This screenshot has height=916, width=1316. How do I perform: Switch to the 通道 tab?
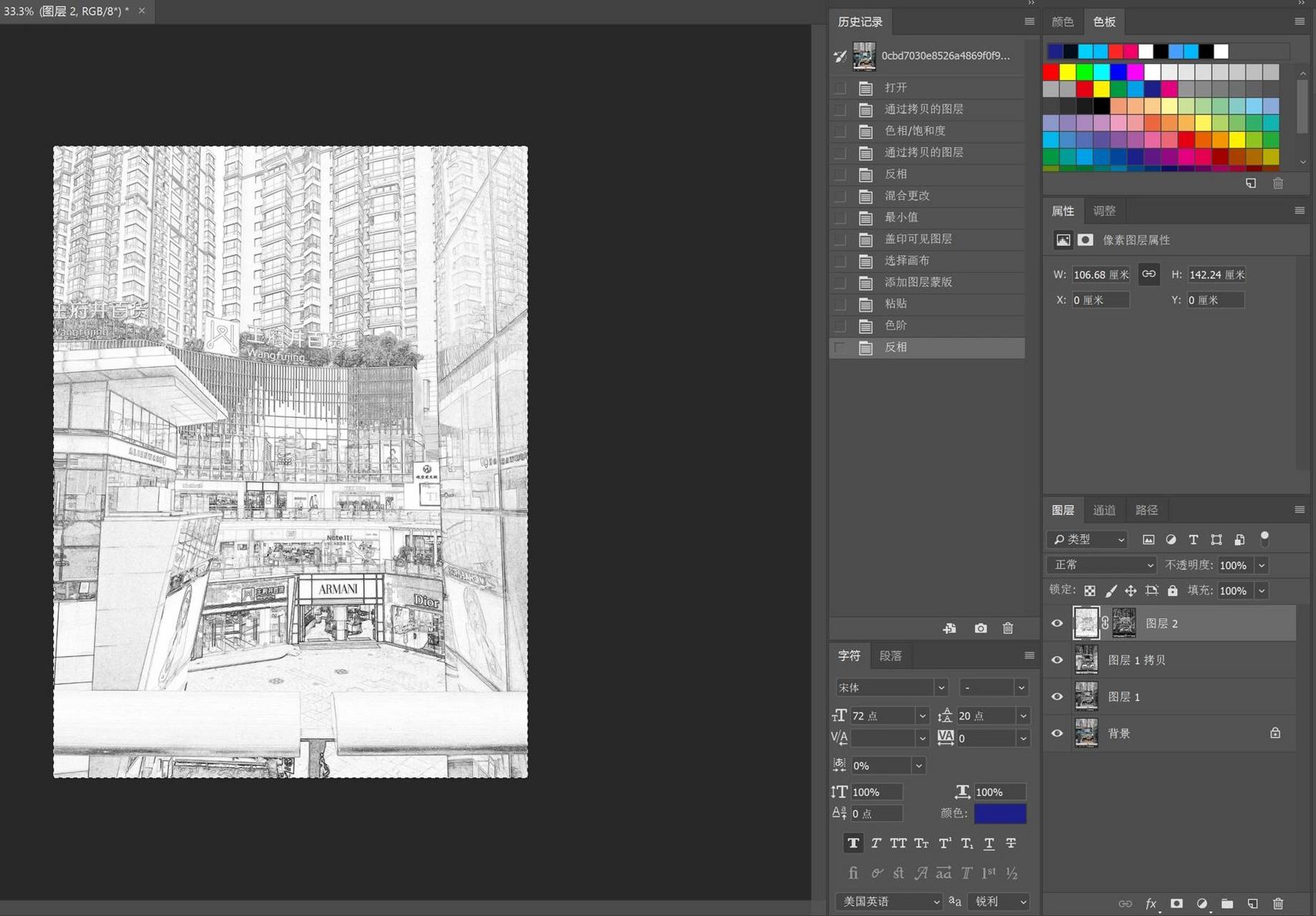[1104, 510]
